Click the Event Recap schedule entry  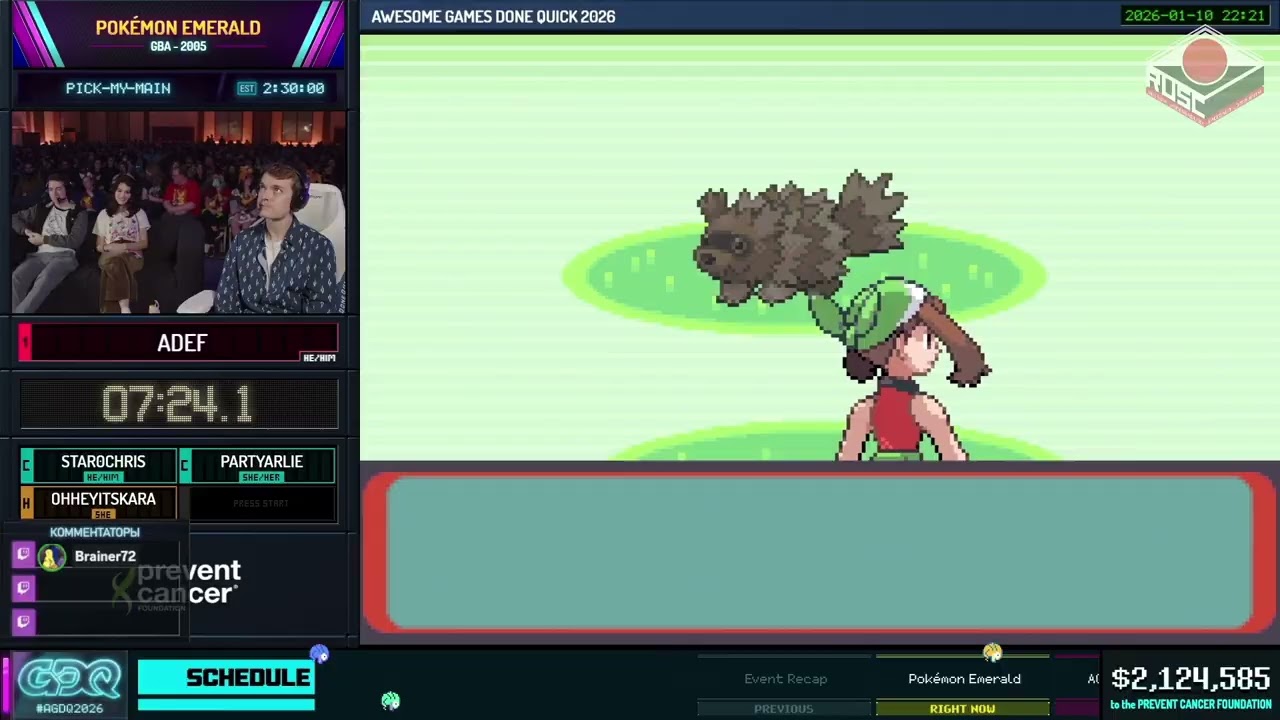pos(785,679)
